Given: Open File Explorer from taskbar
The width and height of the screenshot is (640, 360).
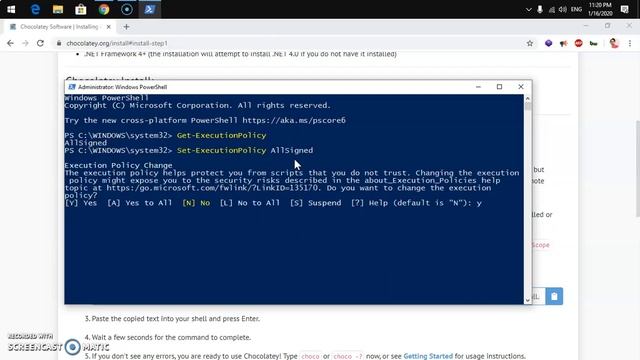Looking at the screenshot, I should click(58, 9).
